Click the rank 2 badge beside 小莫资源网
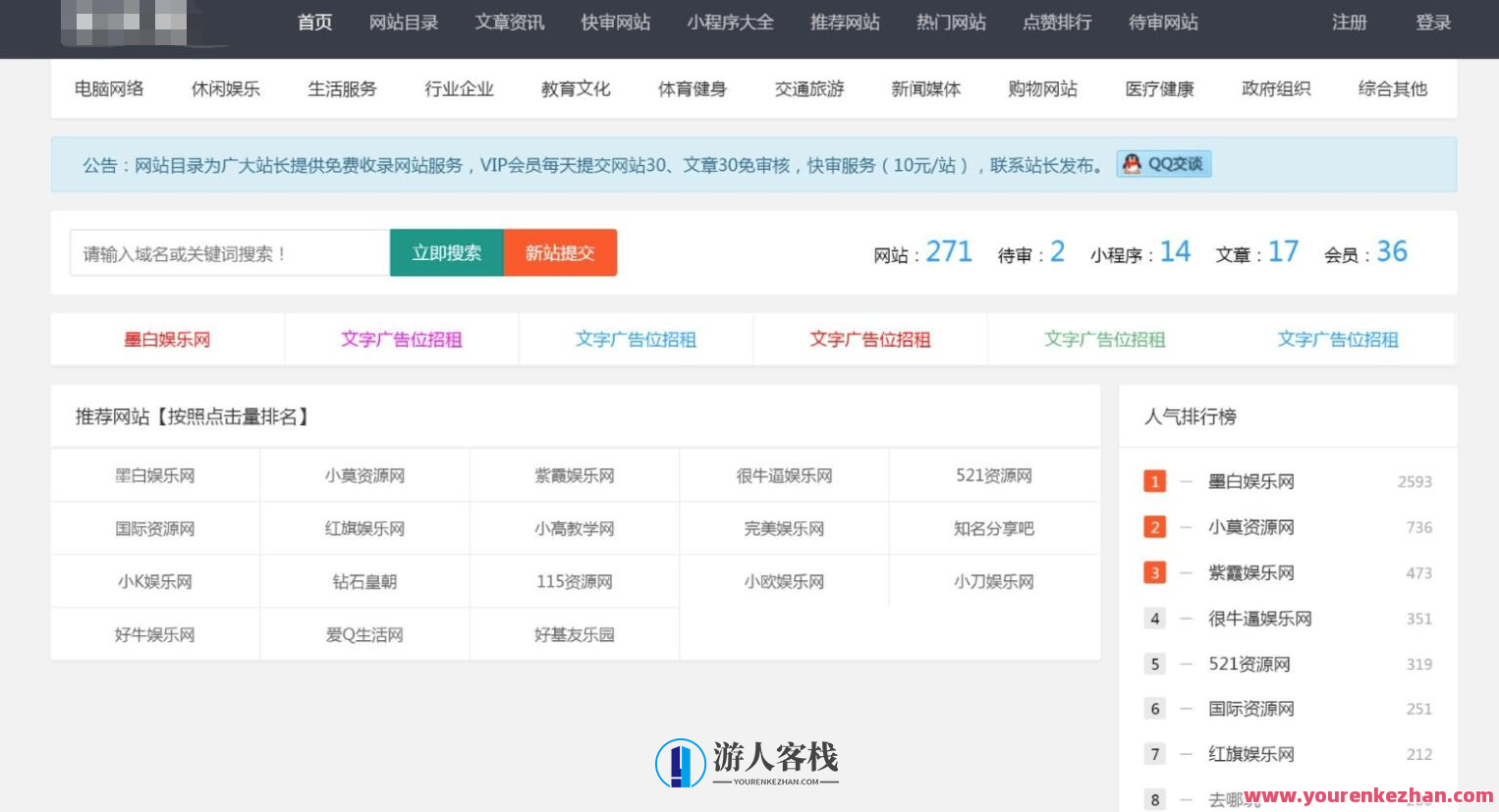This screenshot has height=812, width=1499. (1154, 527)
